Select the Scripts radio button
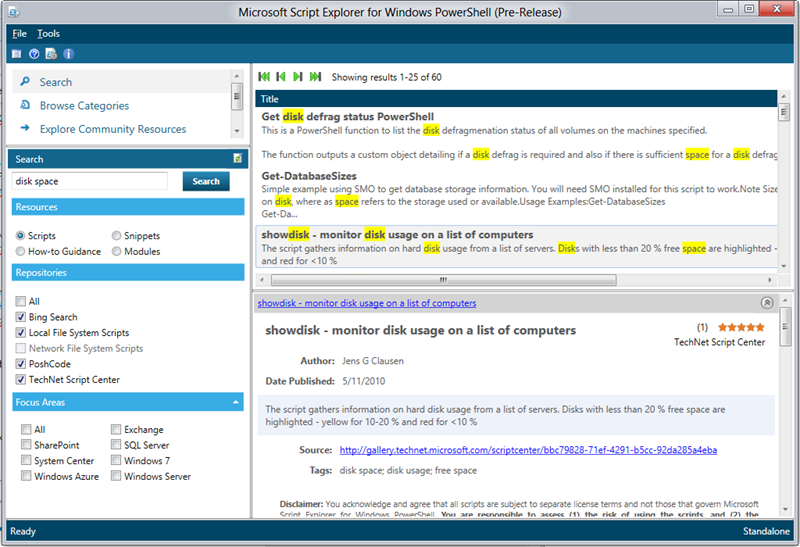 [x=20, y=236]
